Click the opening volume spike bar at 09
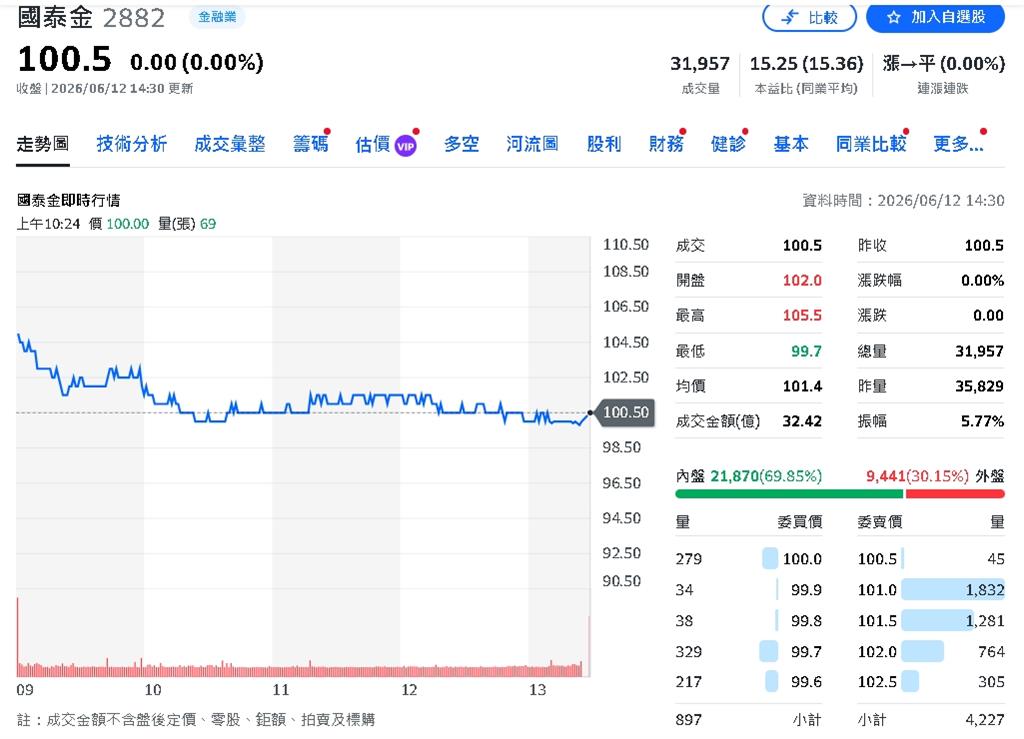The image size is (1024, 739). [18, 637]
